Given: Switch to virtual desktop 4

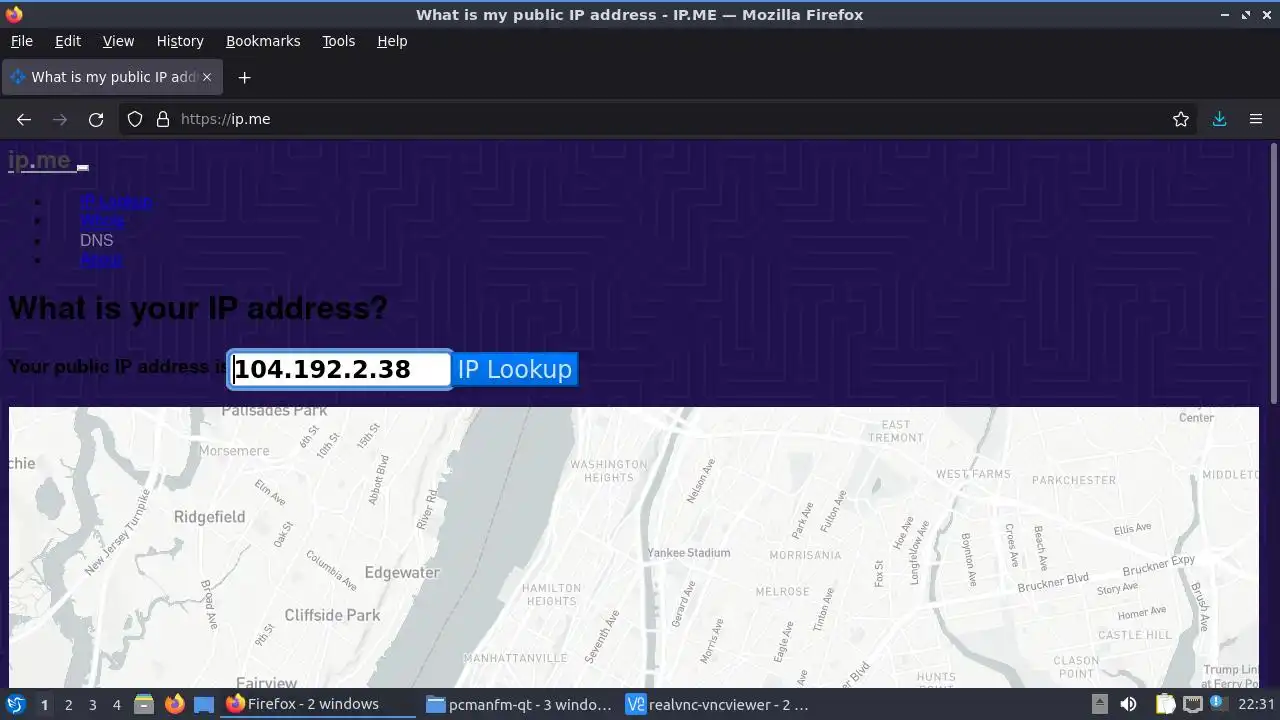Looking at the screenshot, I should (116, 705).
